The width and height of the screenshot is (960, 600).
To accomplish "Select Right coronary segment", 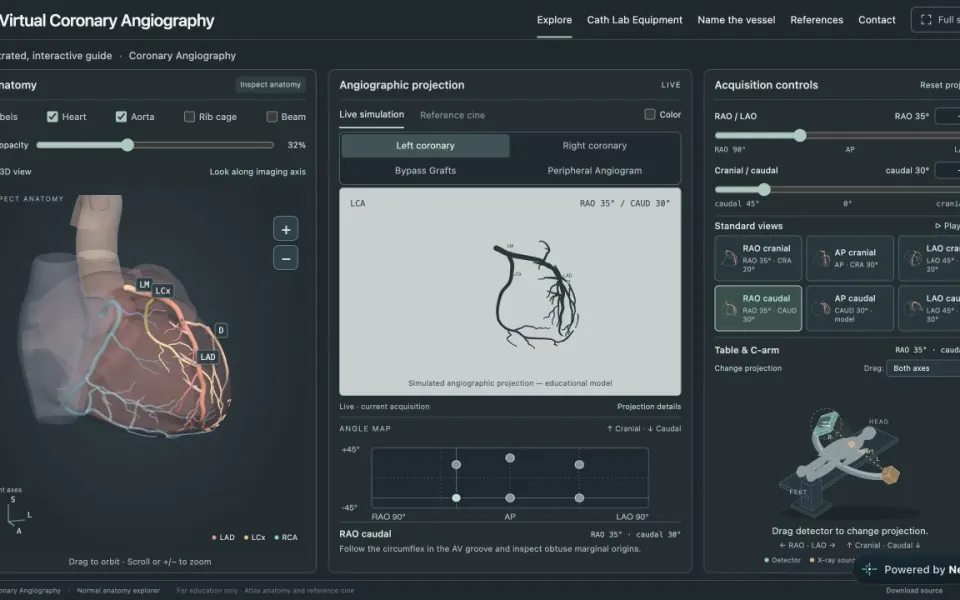I will [594, 146].
